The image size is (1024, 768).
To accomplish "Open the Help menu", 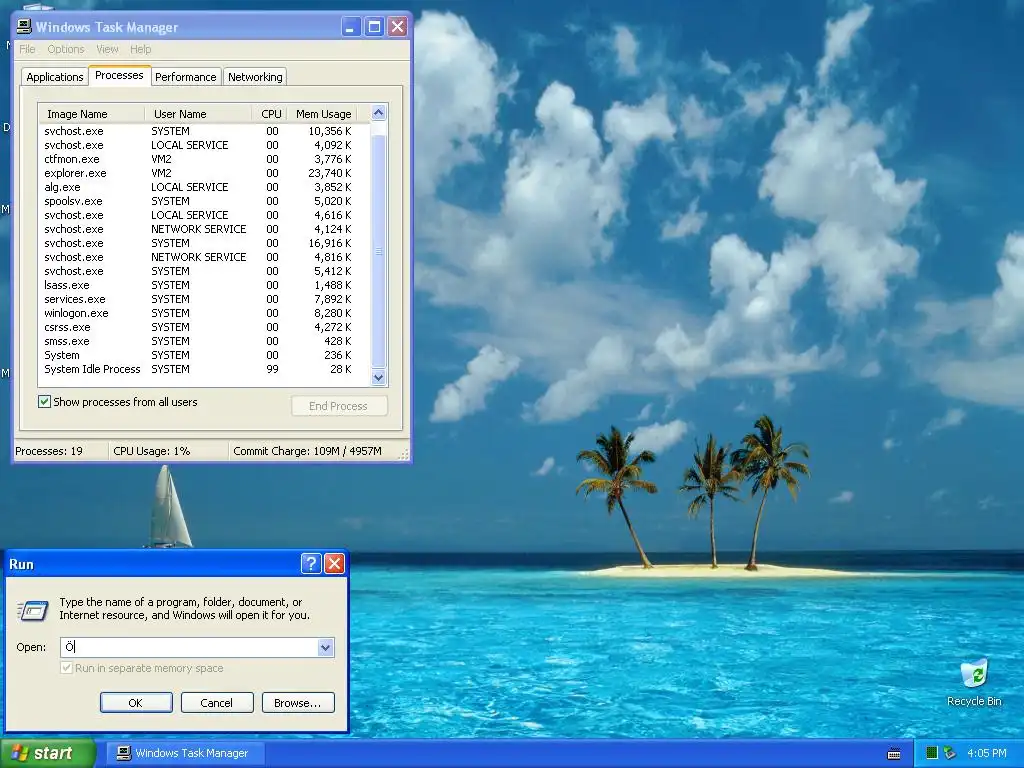I will pyautogui.click(x=140, y=49).
